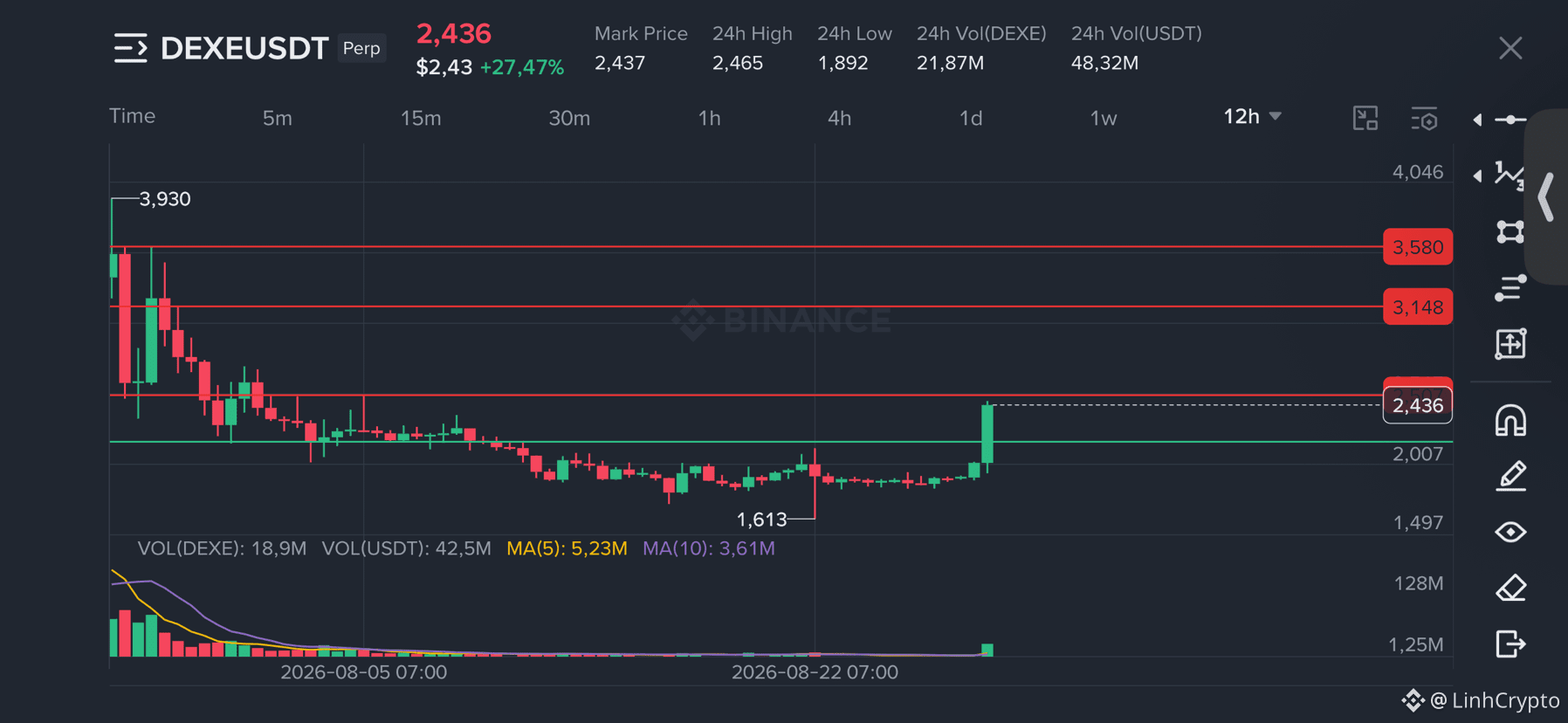This screenshot has height=723, width=1568.
Task: Open the chart layout icon
Action: (x=1365, y=118)
